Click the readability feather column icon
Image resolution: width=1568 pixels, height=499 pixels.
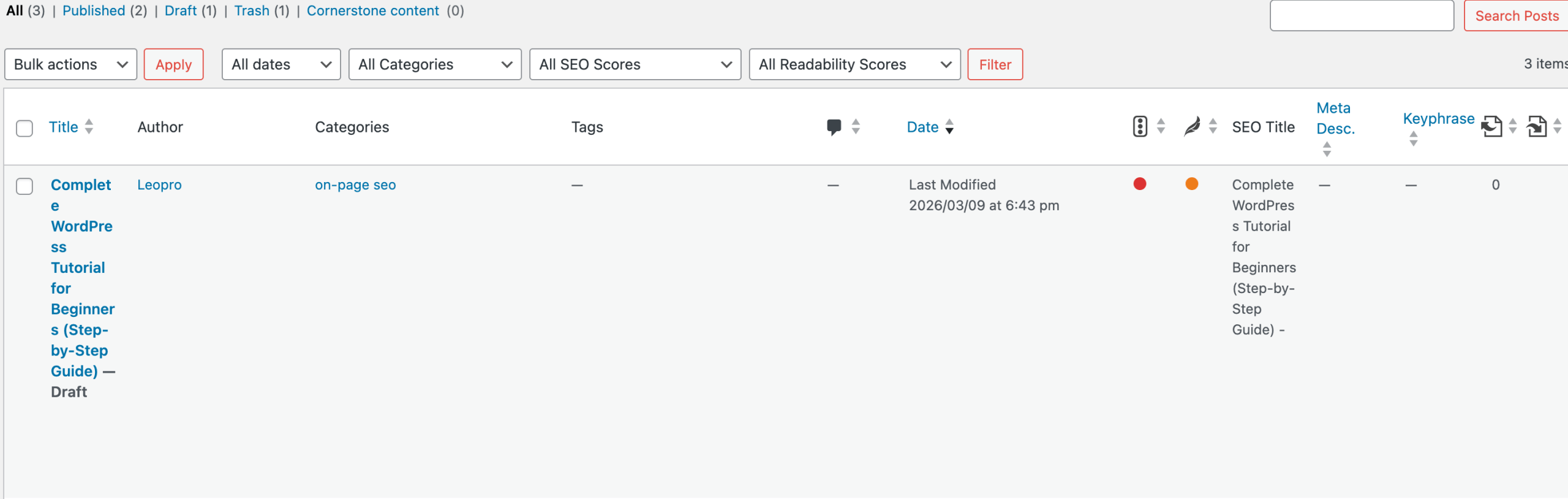click(1191, 127)
